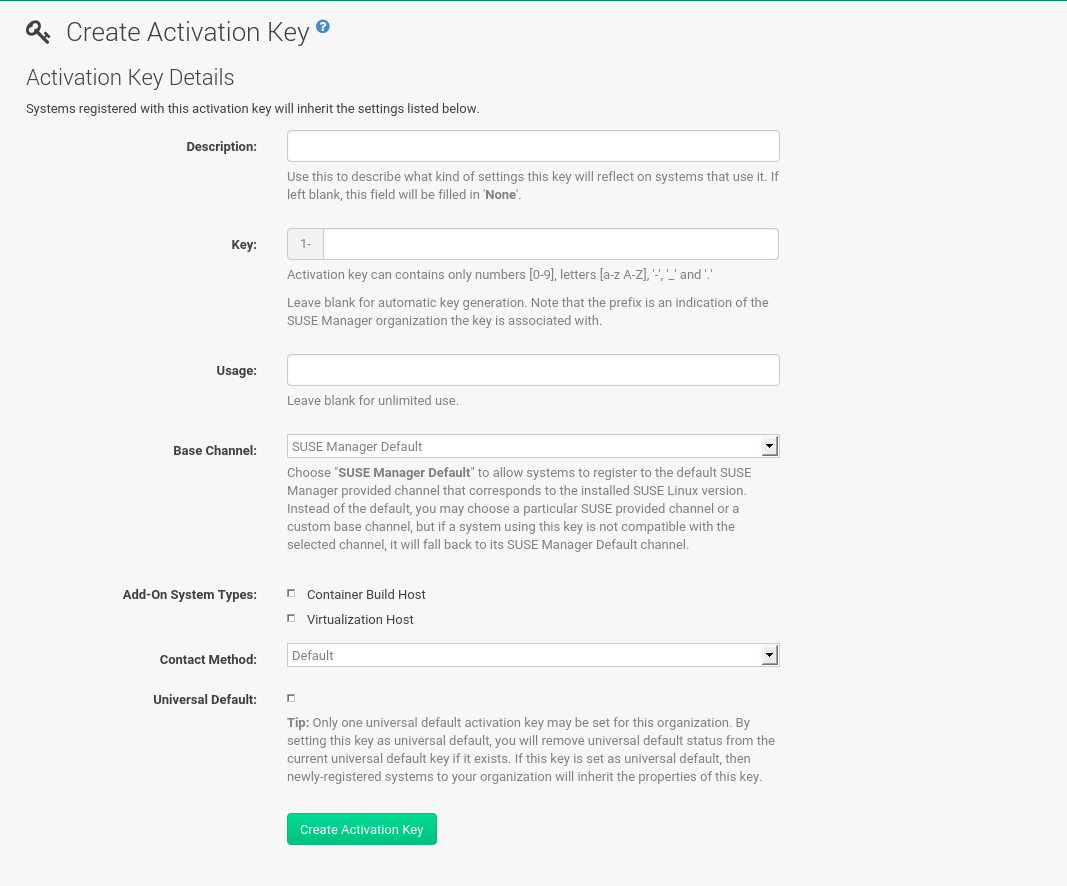This screenshot has height=886, width=1067.
Task: Open the help via blue question mark icon
Action: click(322, 27)
